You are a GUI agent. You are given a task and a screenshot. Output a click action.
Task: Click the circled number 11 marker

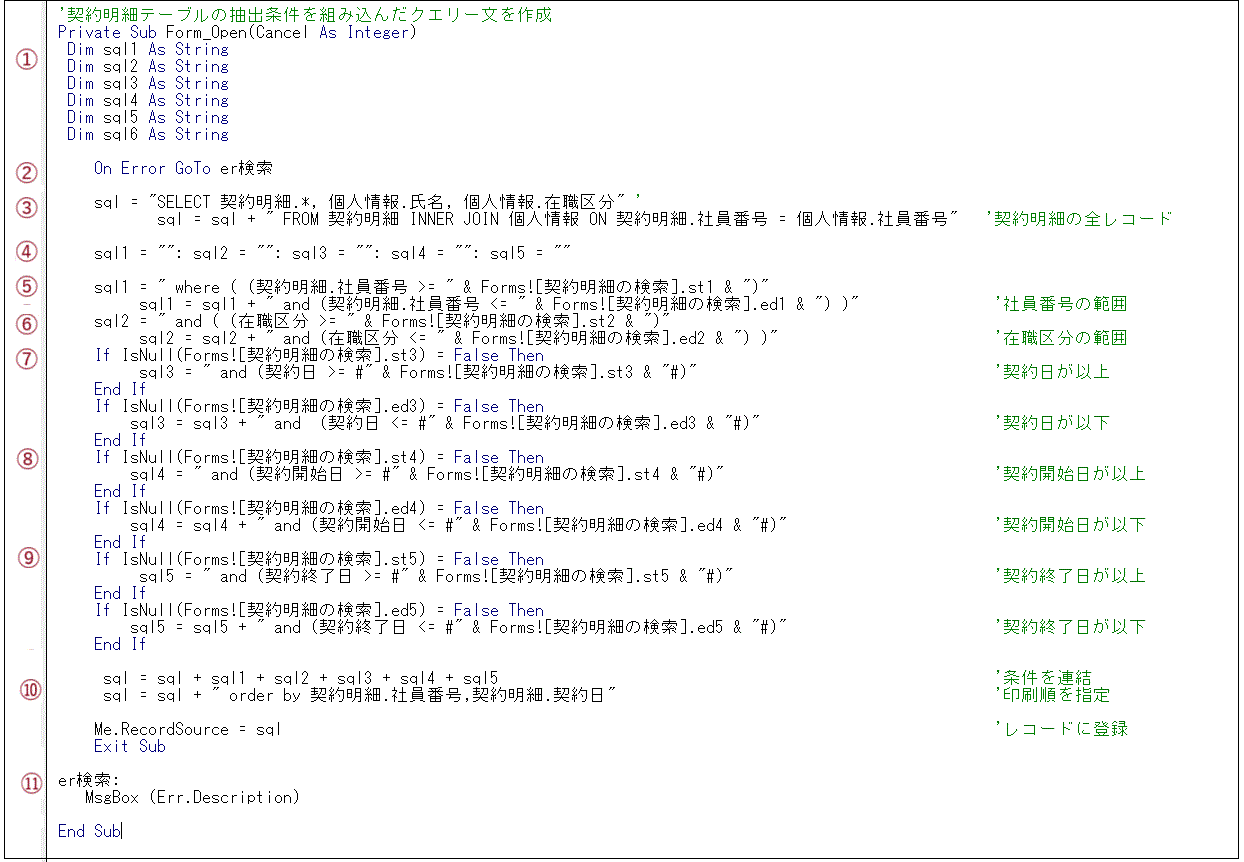pos(31,783)
